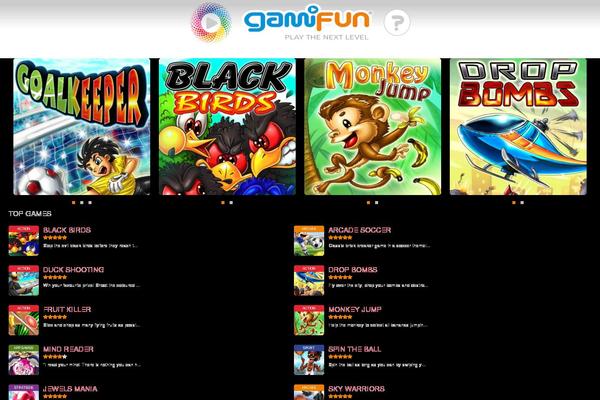Open help via question mark icon

397,23
